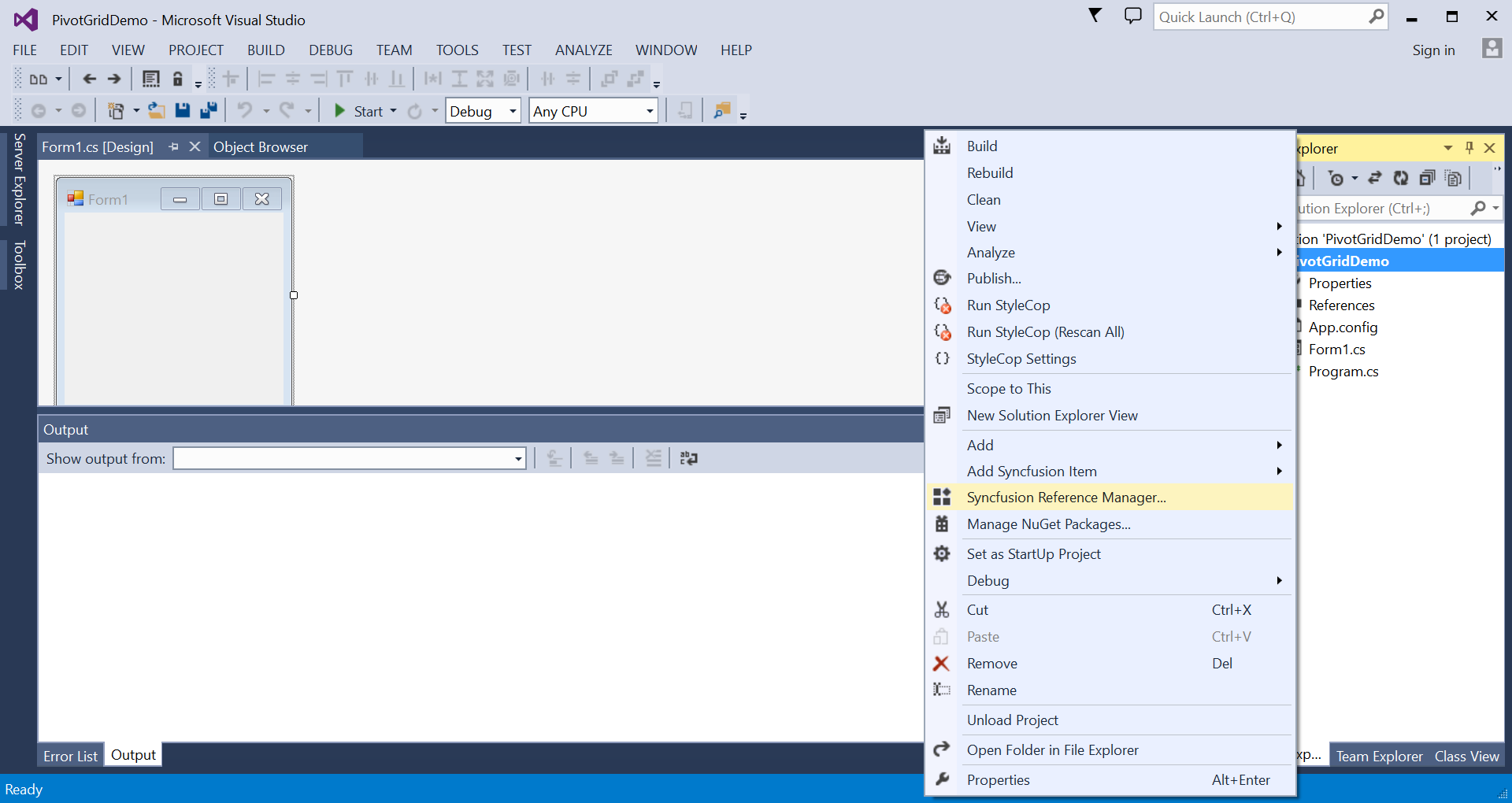
Task: Click the Sign in link
Action: pos(1433,50)
